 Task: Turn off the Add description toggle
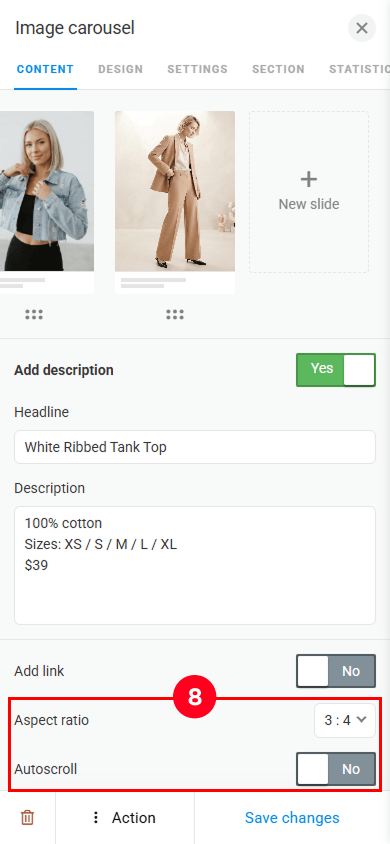click(x=336, y=370)
